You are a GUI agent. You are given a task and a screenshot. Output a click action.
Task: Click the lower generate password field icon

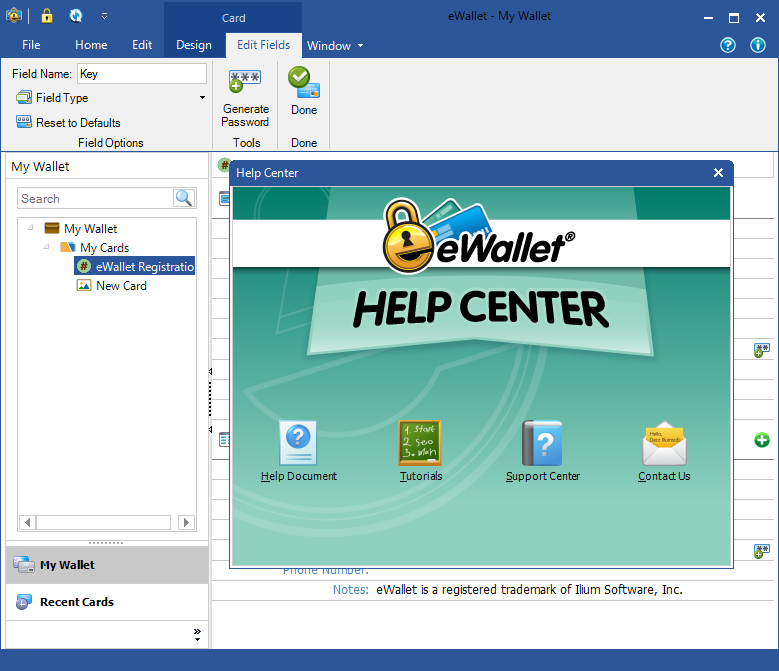click(761, 551)
